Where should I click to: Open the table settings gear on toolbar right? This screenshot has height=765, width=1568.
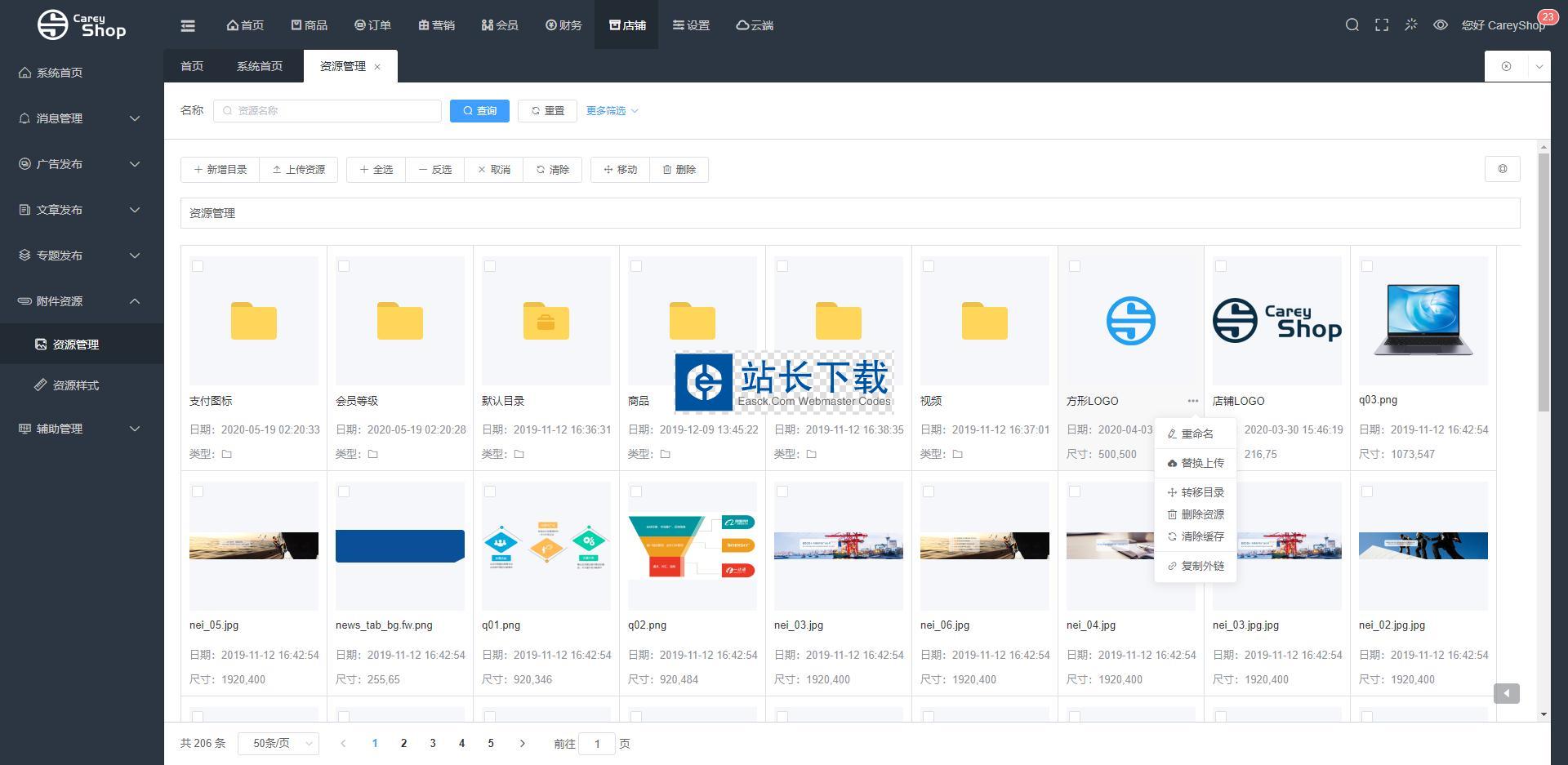pyautogui.click(x=1503, y=169)
